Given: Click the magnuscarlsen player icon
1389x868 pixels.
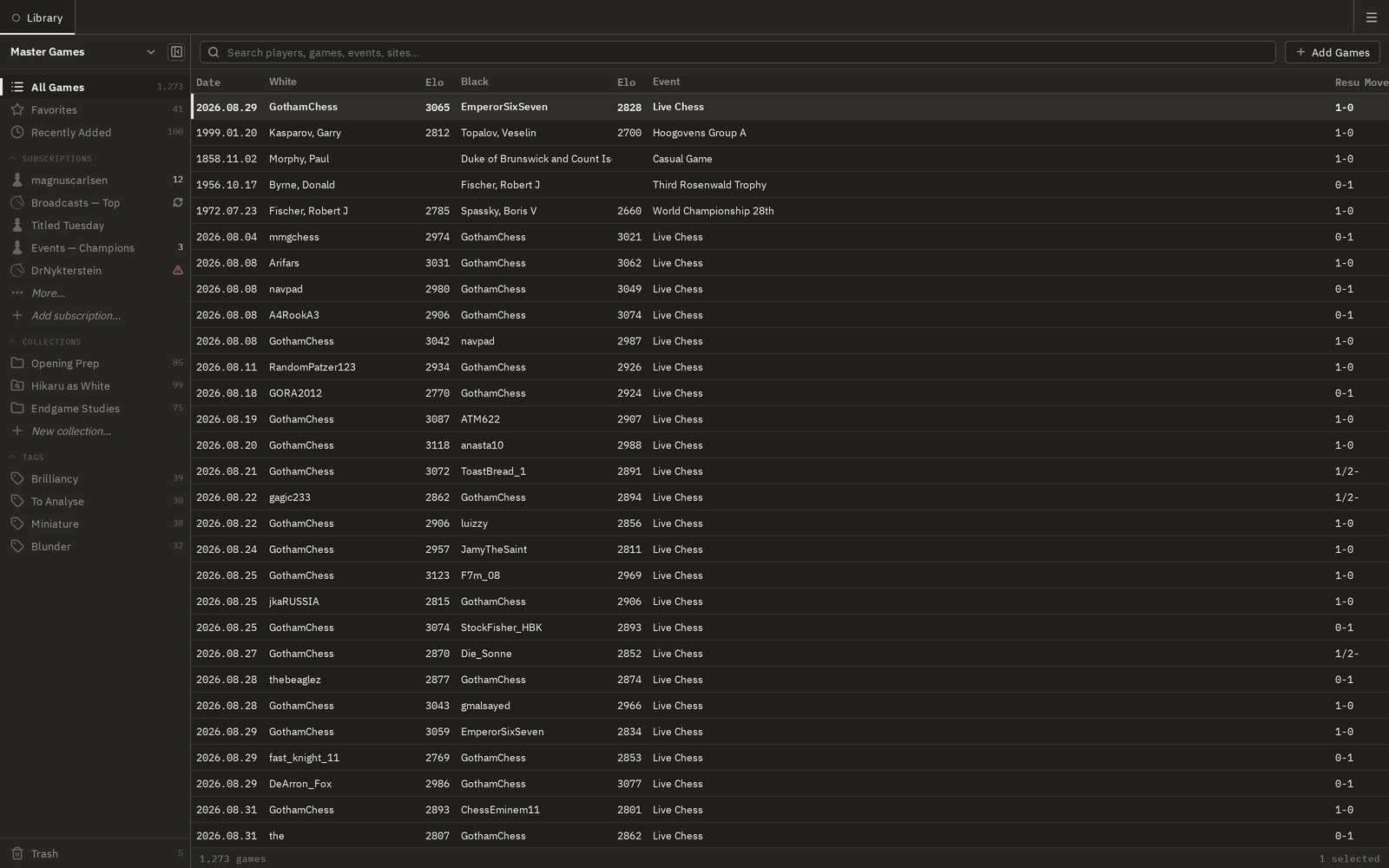Looking at the screenshot, I should (x=17, y=180).
